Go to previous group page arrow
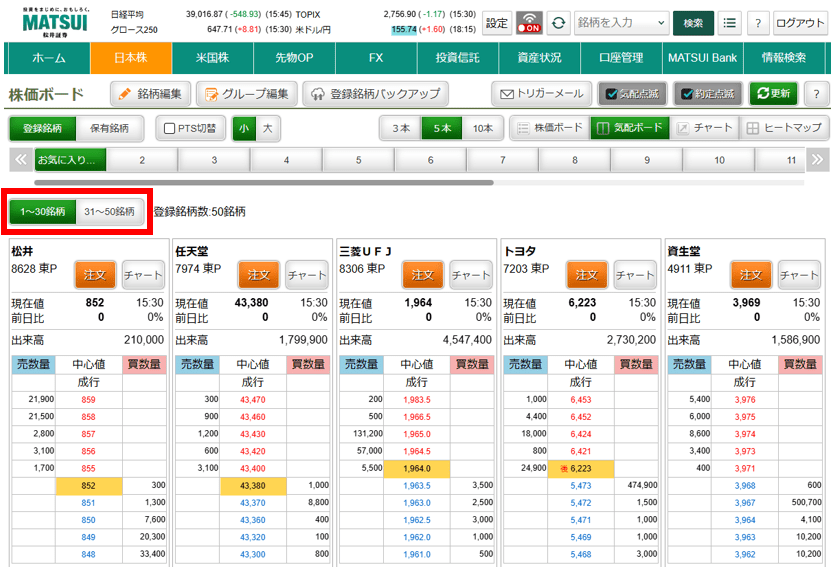Viewport: 833px width, 570px height. (21, 159)
